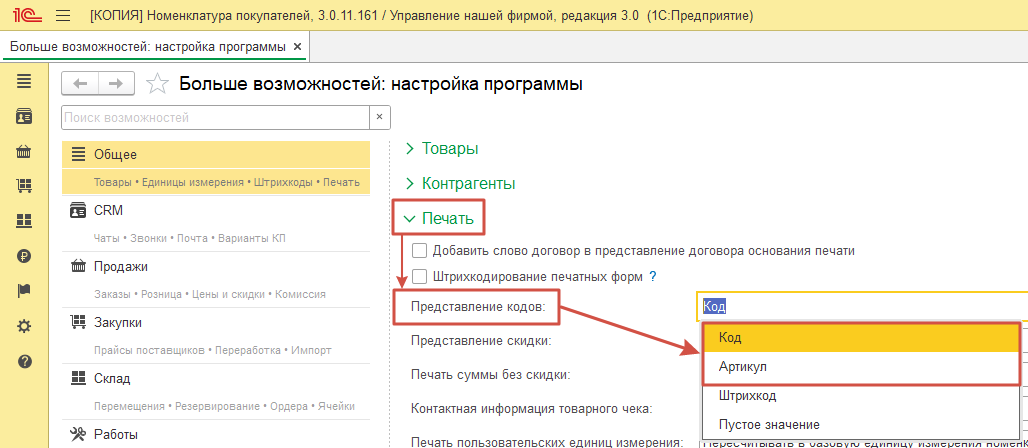Open sections menu icon in left sidebar
The width and height of the screenshot is (1028, 448).
[24, 82]
